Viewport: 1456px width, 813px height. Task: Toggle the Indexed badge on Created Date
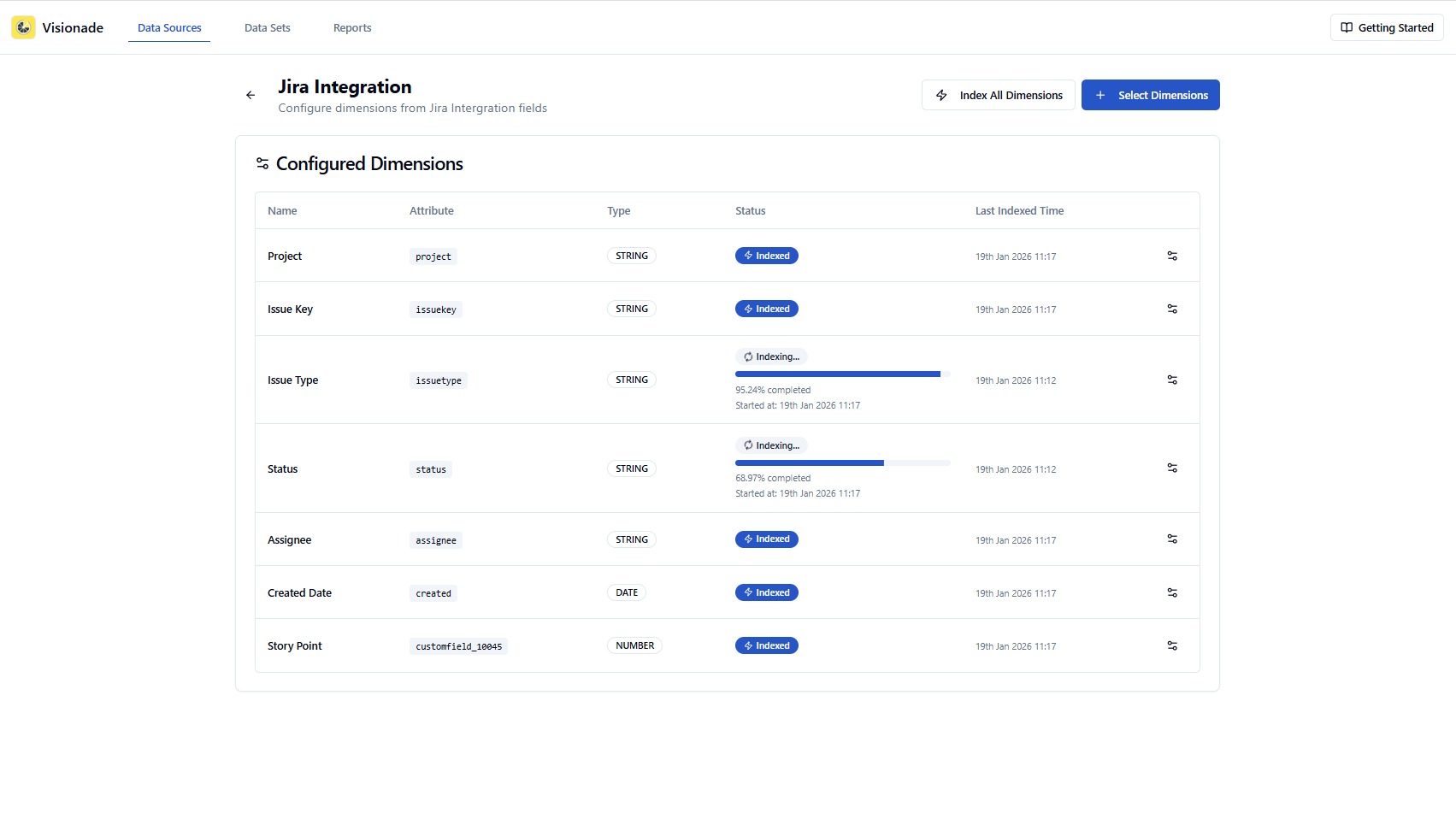[x=766, y=592]
